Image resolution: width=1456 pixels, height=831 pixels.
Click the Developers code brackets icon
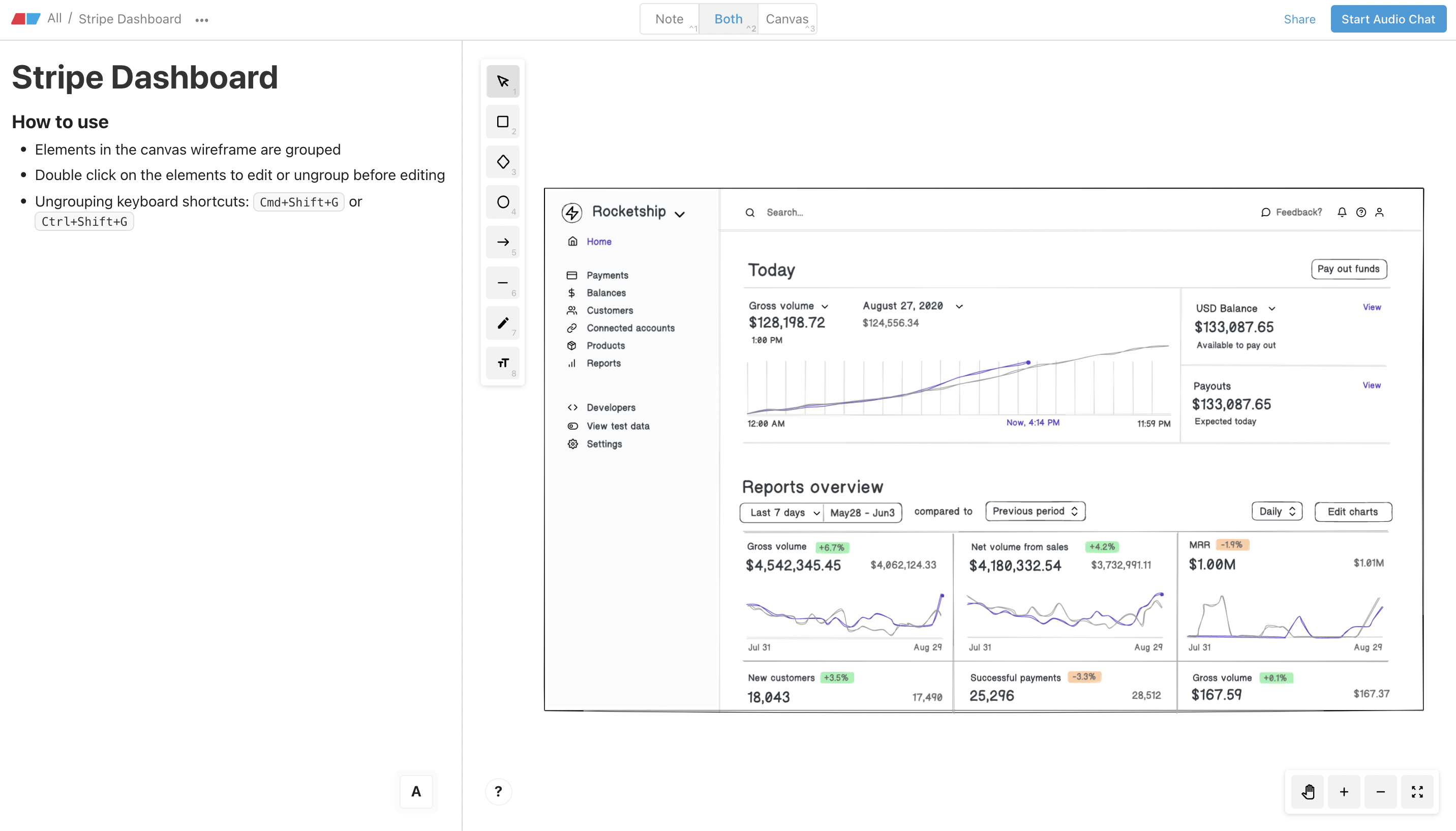coord(573,407)
